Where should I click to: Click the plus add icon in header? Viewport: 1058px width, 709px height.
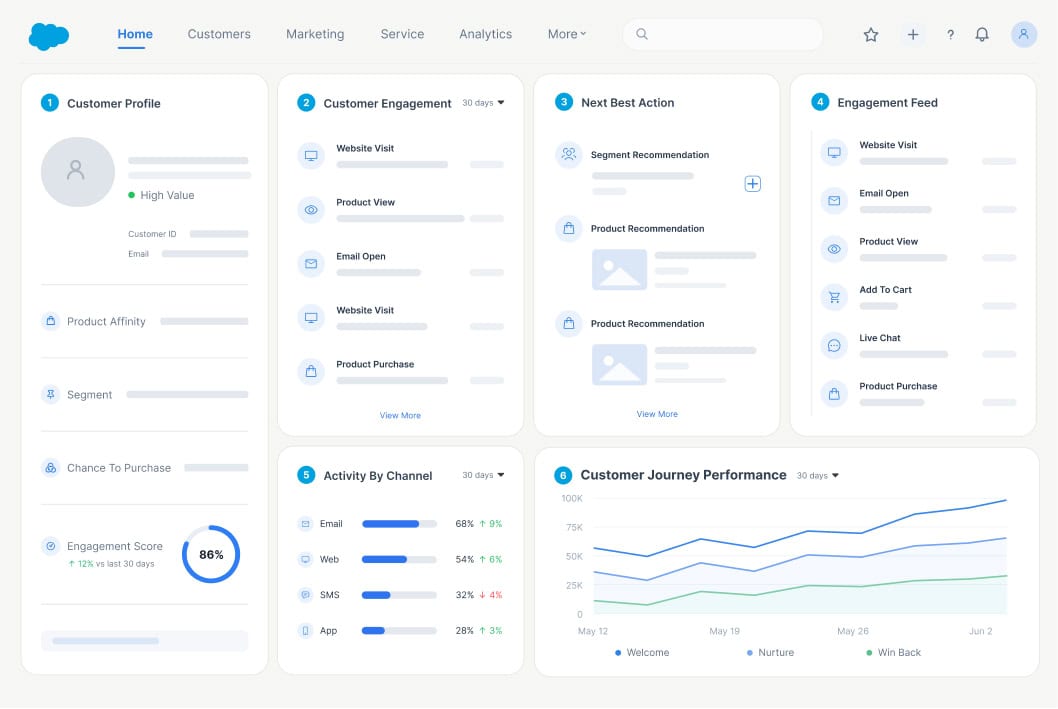click(x=913, y=34)
